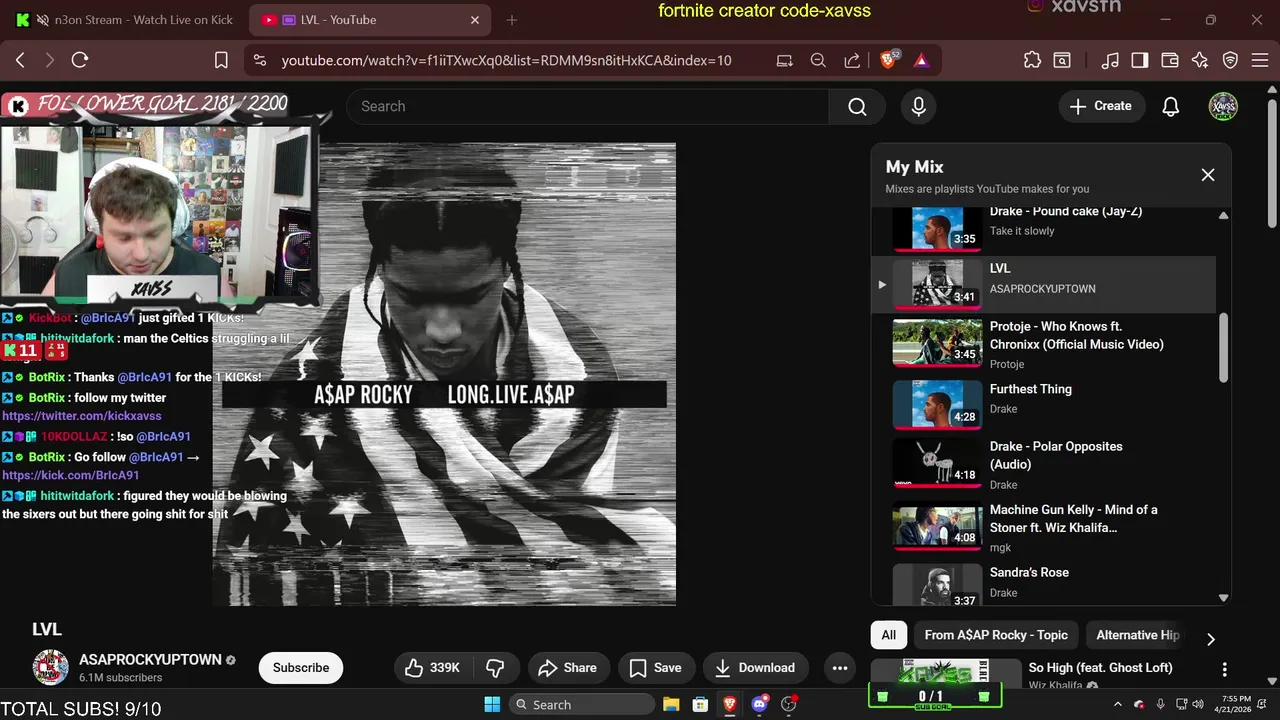
Task: Open options for So High (feat. Ghost Loft)
Action: click(x=1224, y=669)
